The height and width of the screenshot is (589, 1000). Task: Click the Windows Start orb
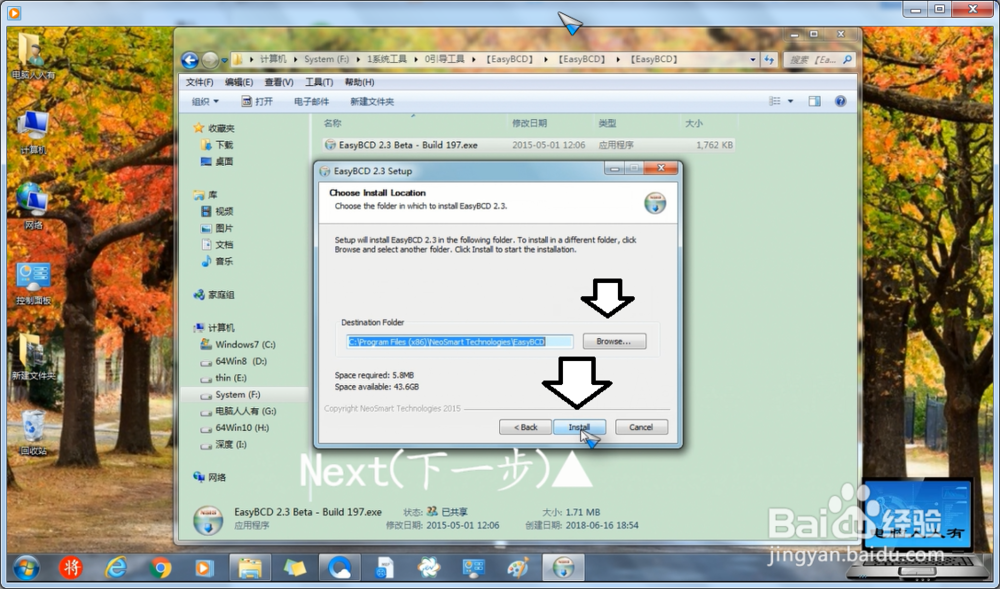point(26,567)
